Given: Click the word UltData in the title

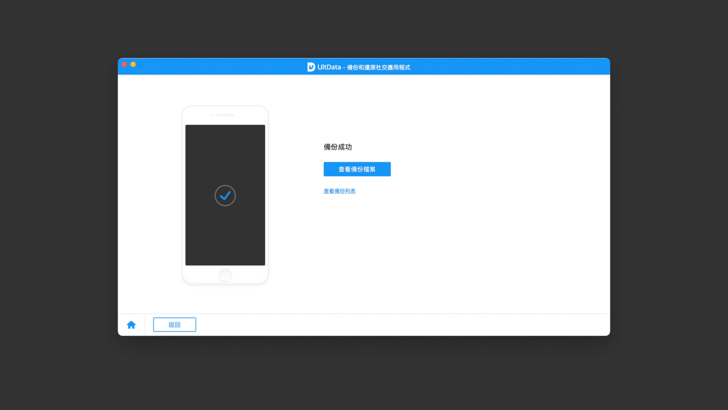Looking at the screenshot, I should [x=329, y=67].
